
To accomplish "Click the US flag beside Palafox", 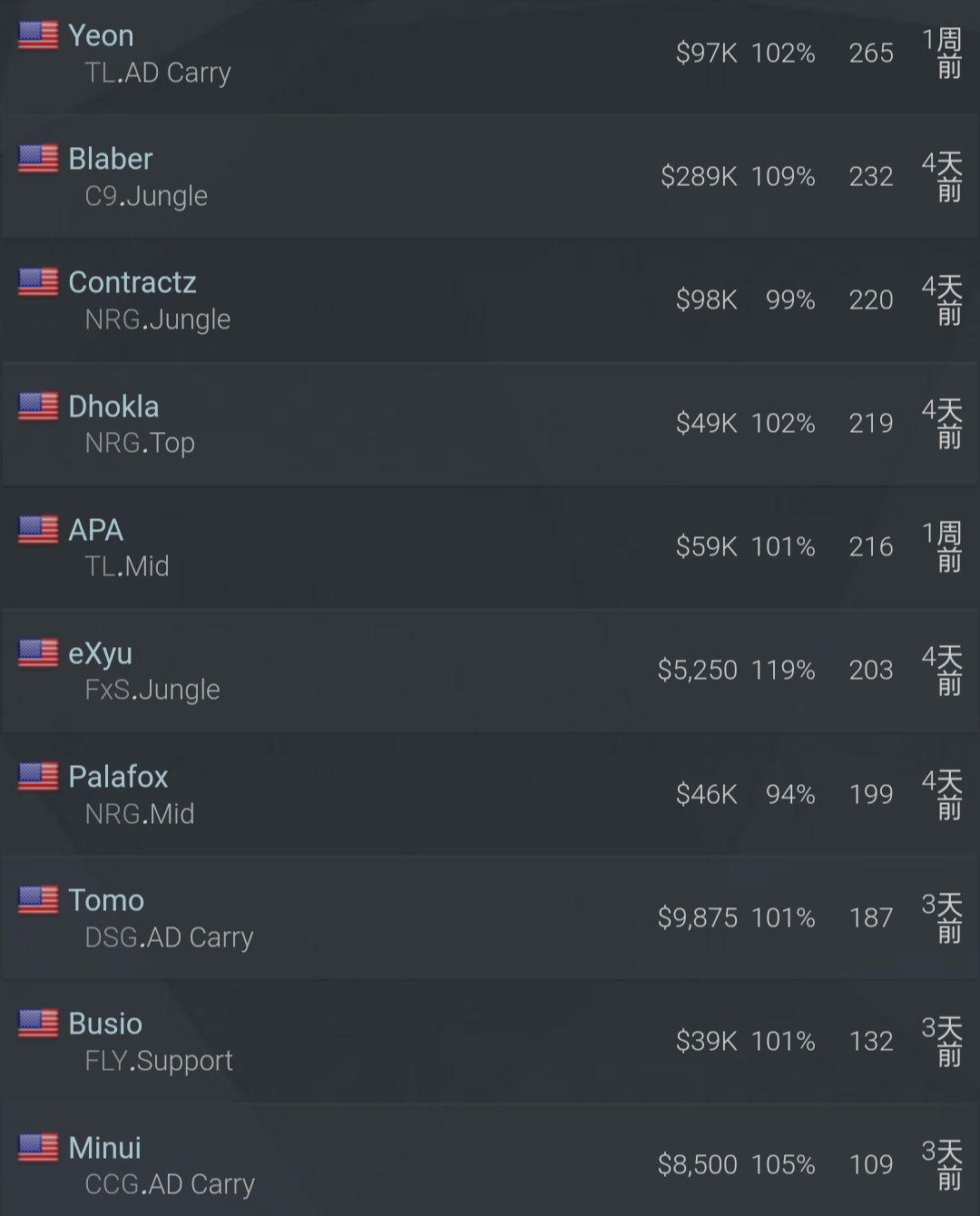I will point(38,776).
